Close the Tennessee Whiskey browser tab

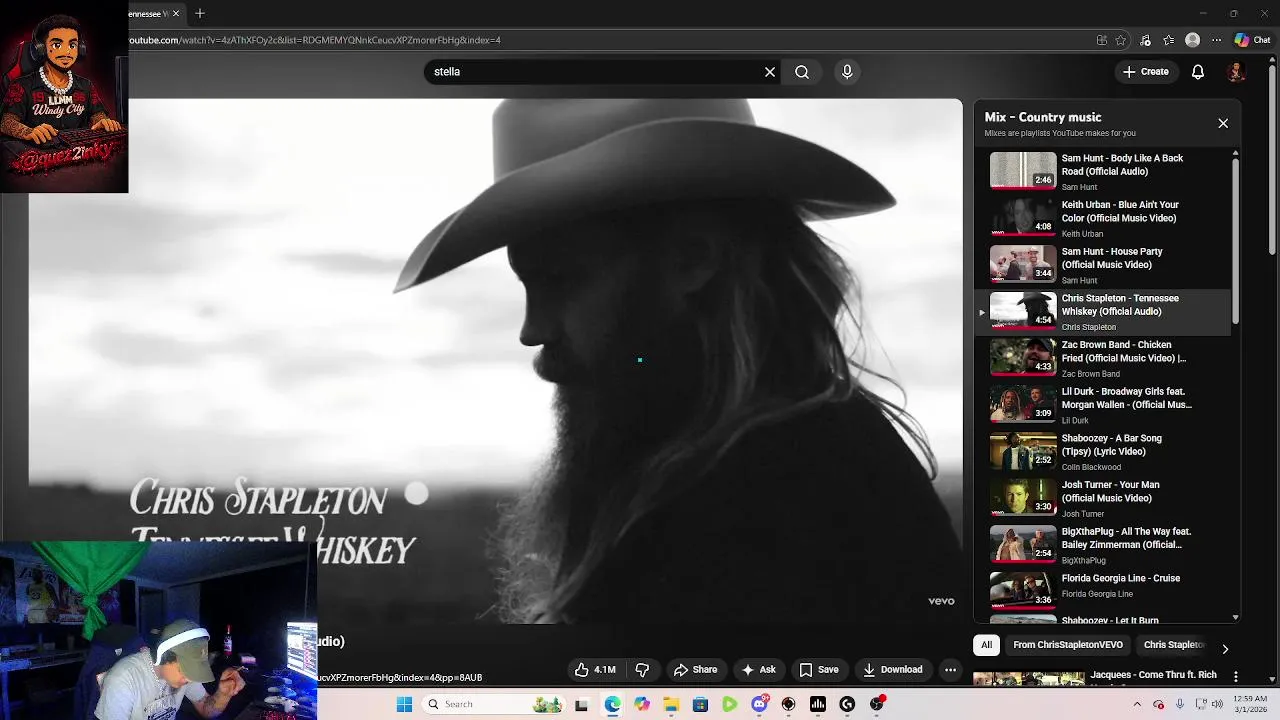coord(176,13)
